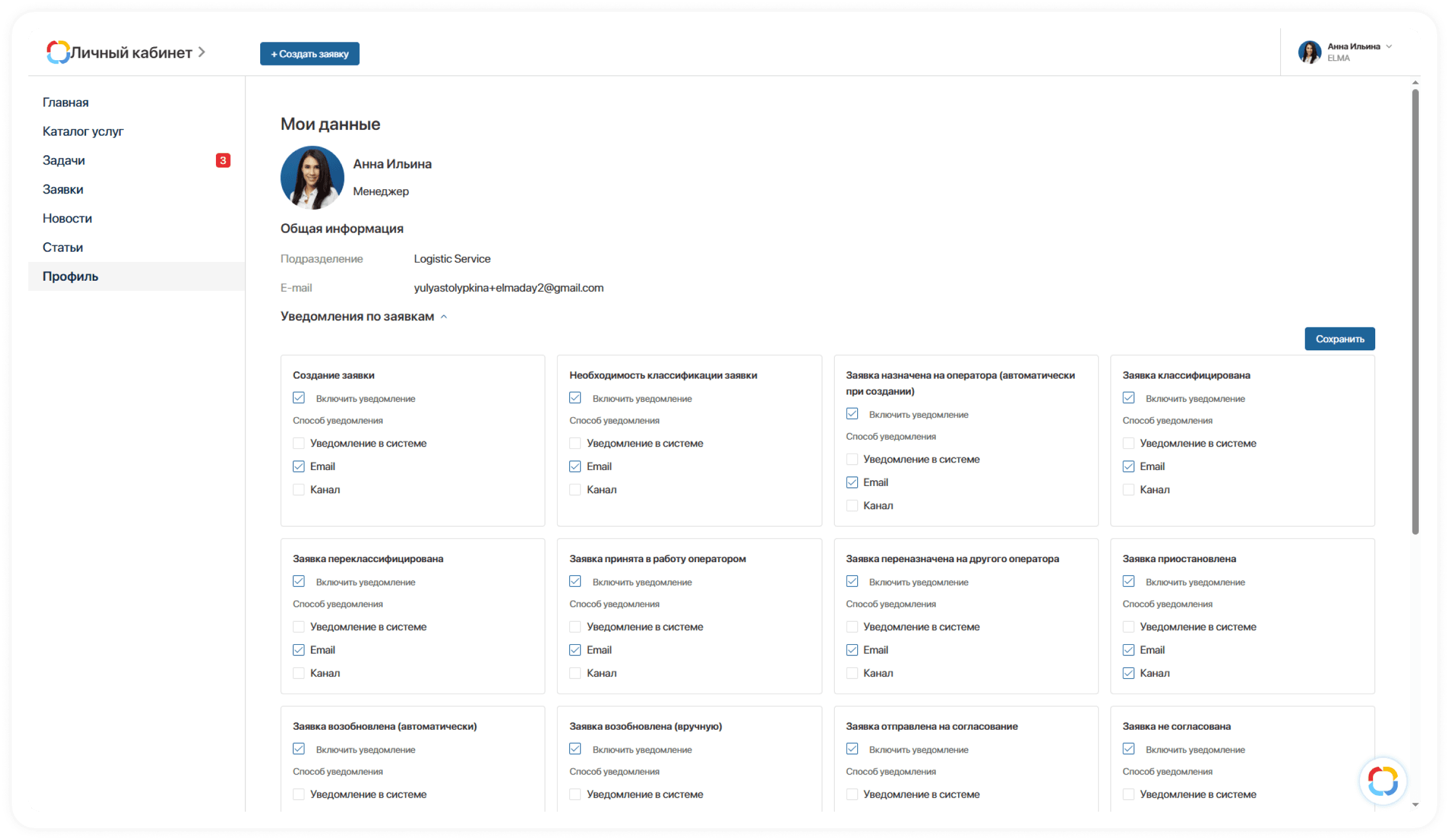
Task: Click the large profile photo
Action: (312, 178)
